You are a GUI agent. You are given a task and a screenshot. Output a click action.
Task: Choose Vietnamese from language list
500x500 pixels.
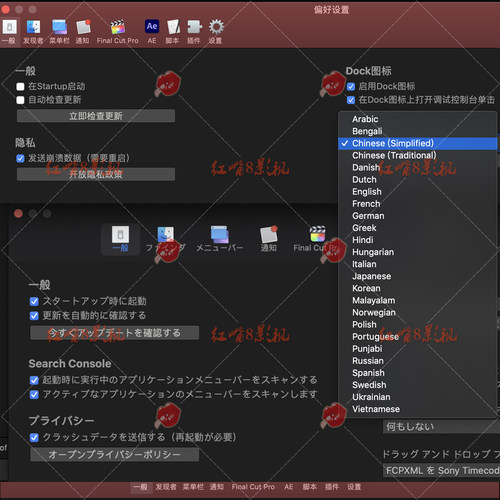pos(418,409)
